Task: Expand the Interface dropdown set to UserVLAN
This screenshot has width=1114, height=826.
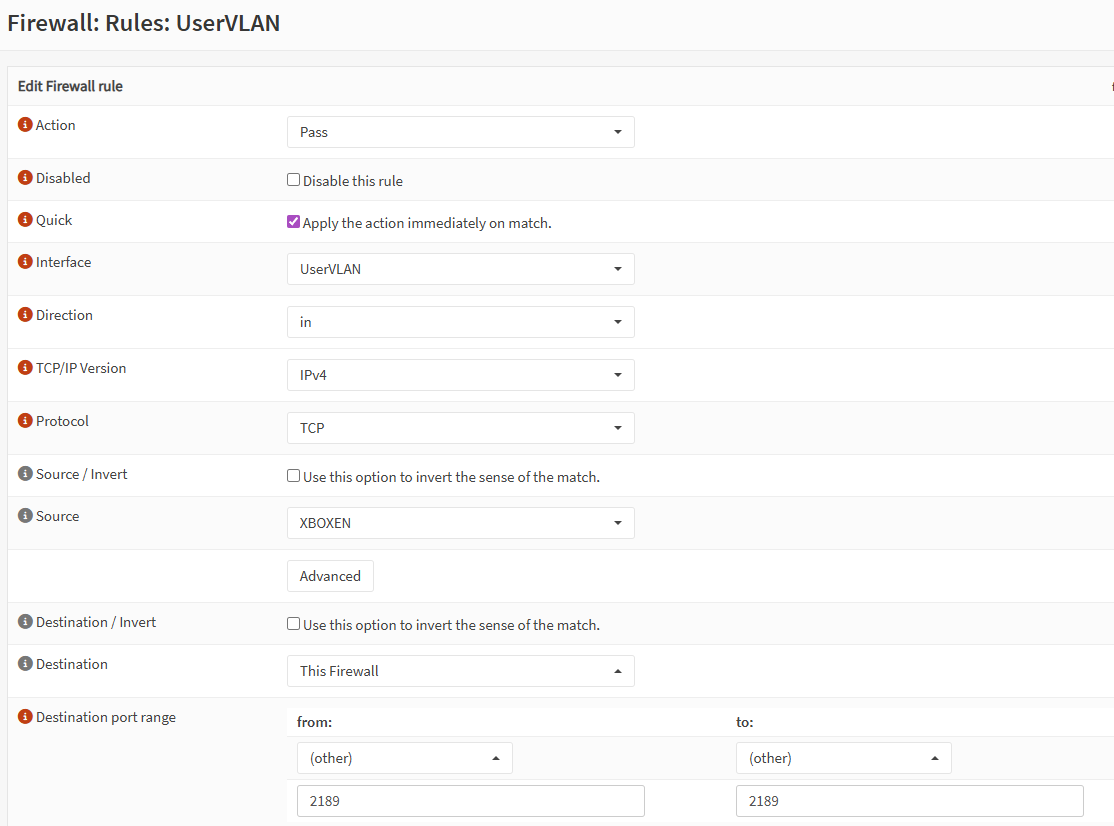Action: [x=460, y=269]
